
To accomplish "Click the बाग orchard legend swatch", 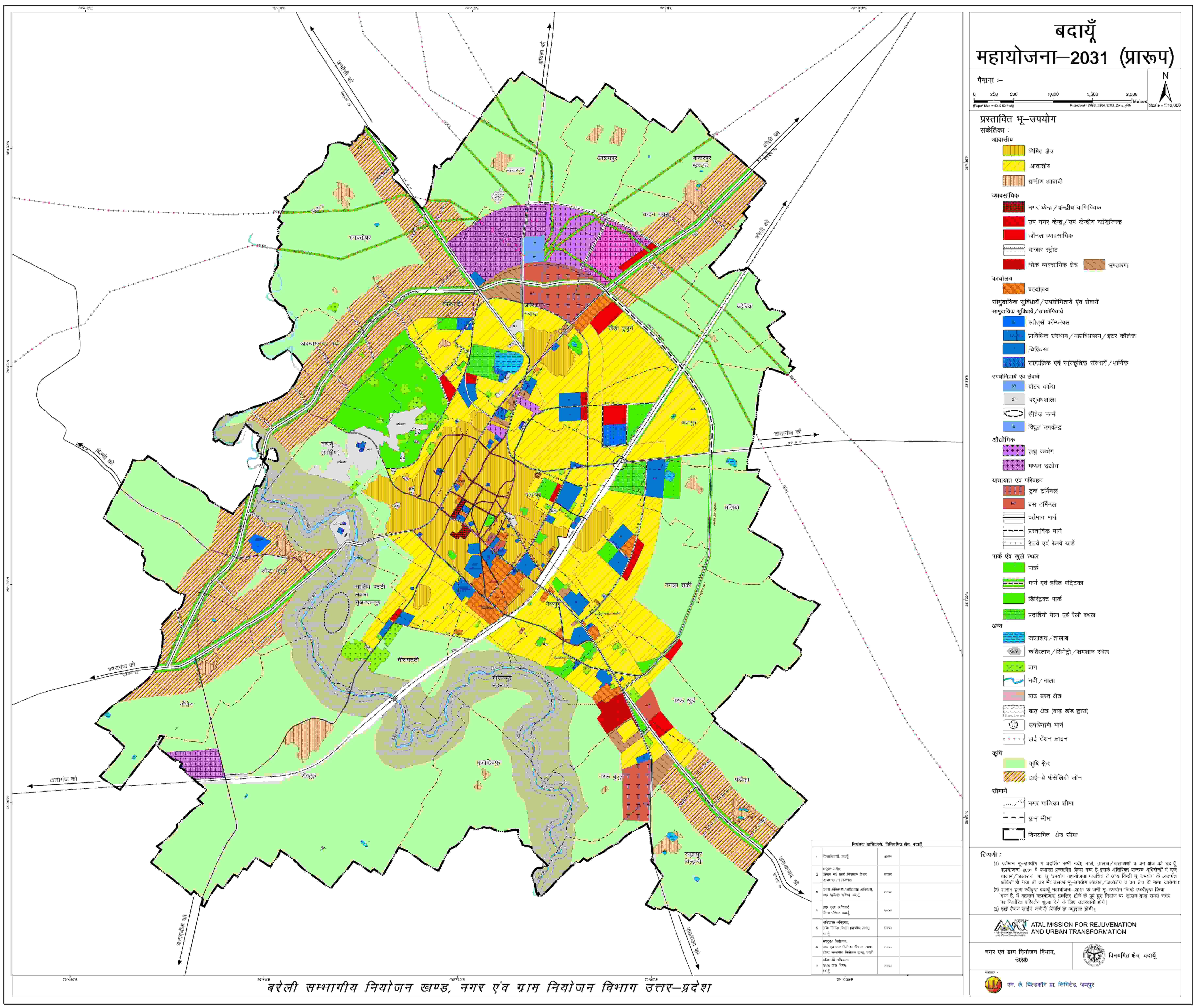I will pyautogui.click(x=1014, y=667).
